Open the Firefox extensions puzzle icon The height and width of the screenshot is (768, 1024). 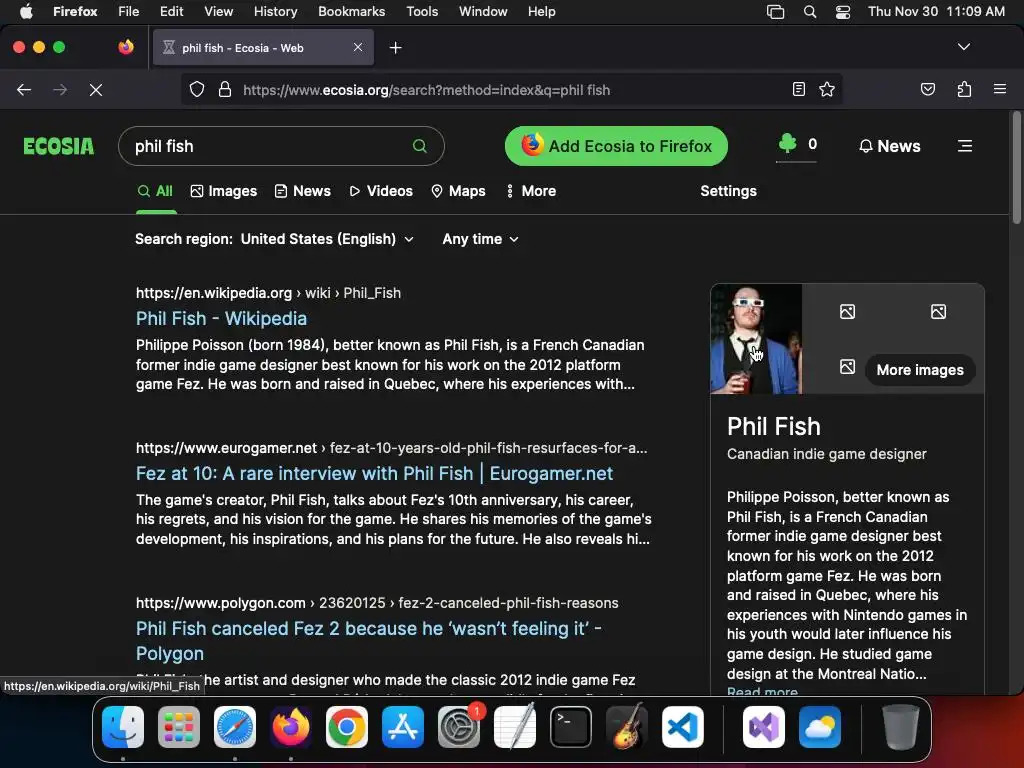964,89
